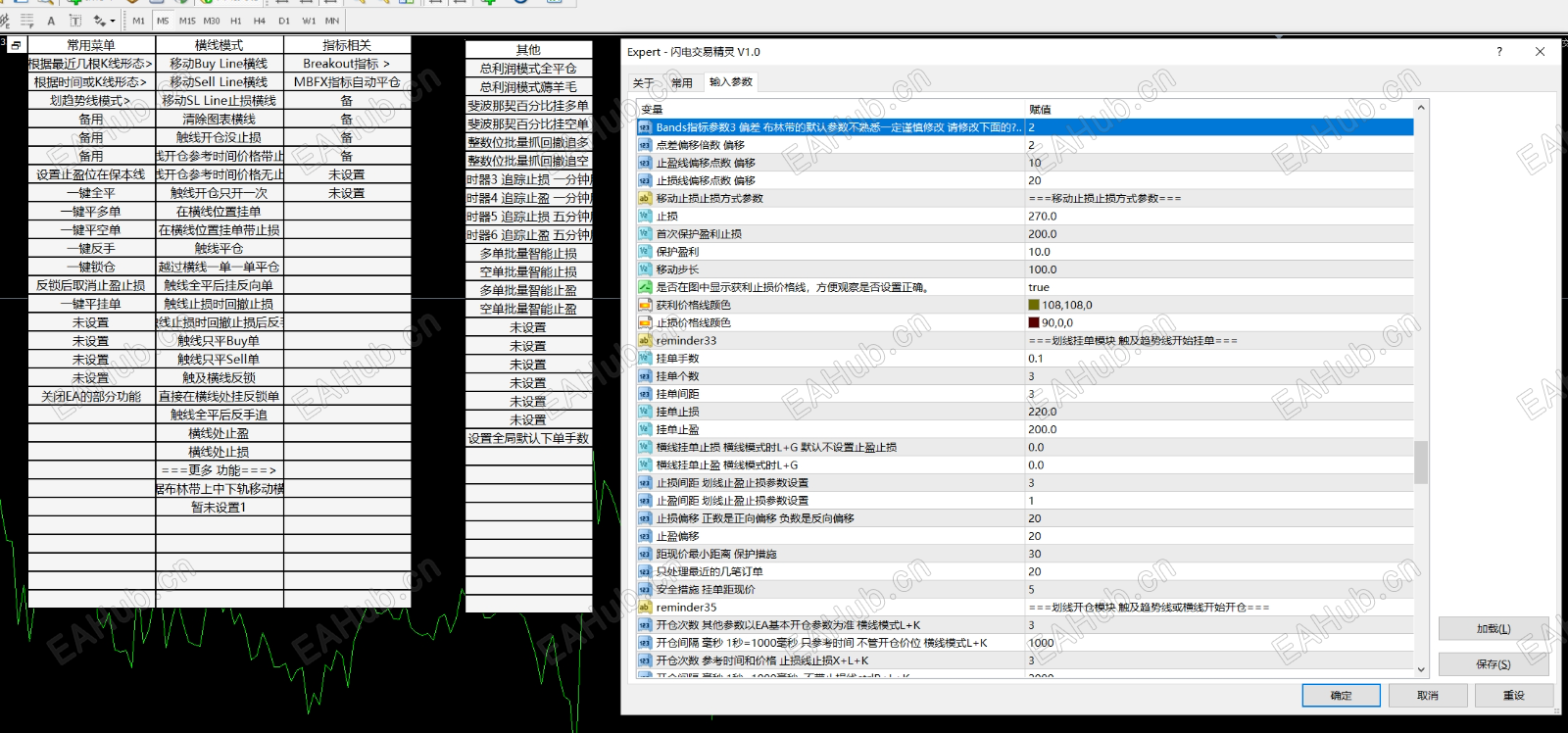The image size is (1568, 733).
Task: Click the Fibonacci tool icon in toolbar
Action: tap(27, 21)
